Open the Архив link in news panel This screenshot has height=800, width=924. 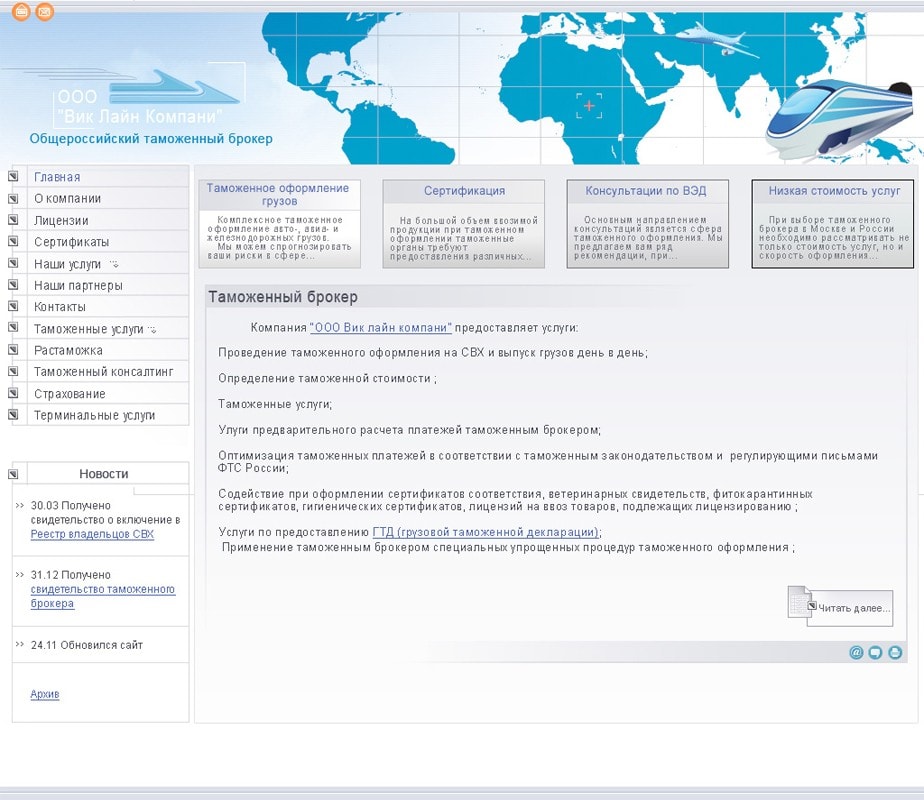[45, 694]
